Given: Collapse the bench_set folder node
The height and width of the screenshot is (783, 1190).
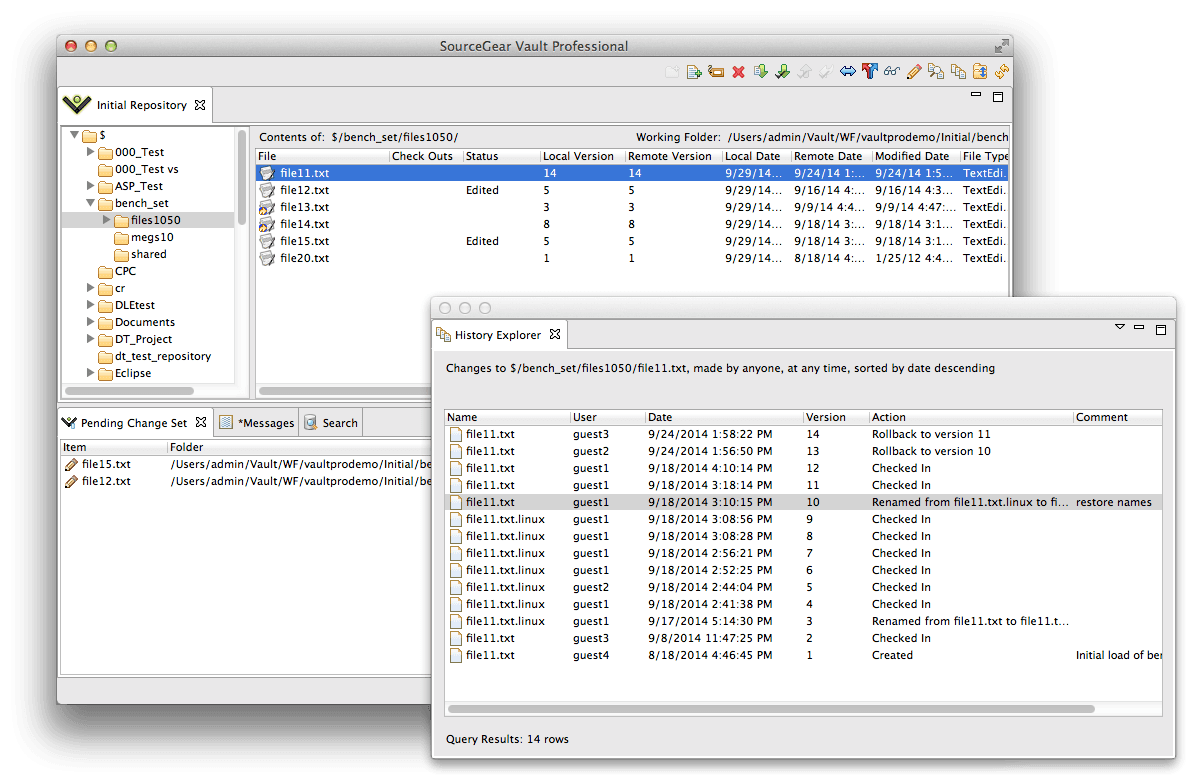Looking at the screenshot, I should [90, 203].
